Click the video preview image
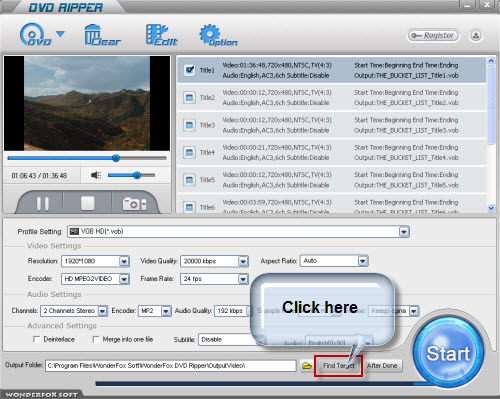This screenshot has width=500, height=399. pos(87,103)
